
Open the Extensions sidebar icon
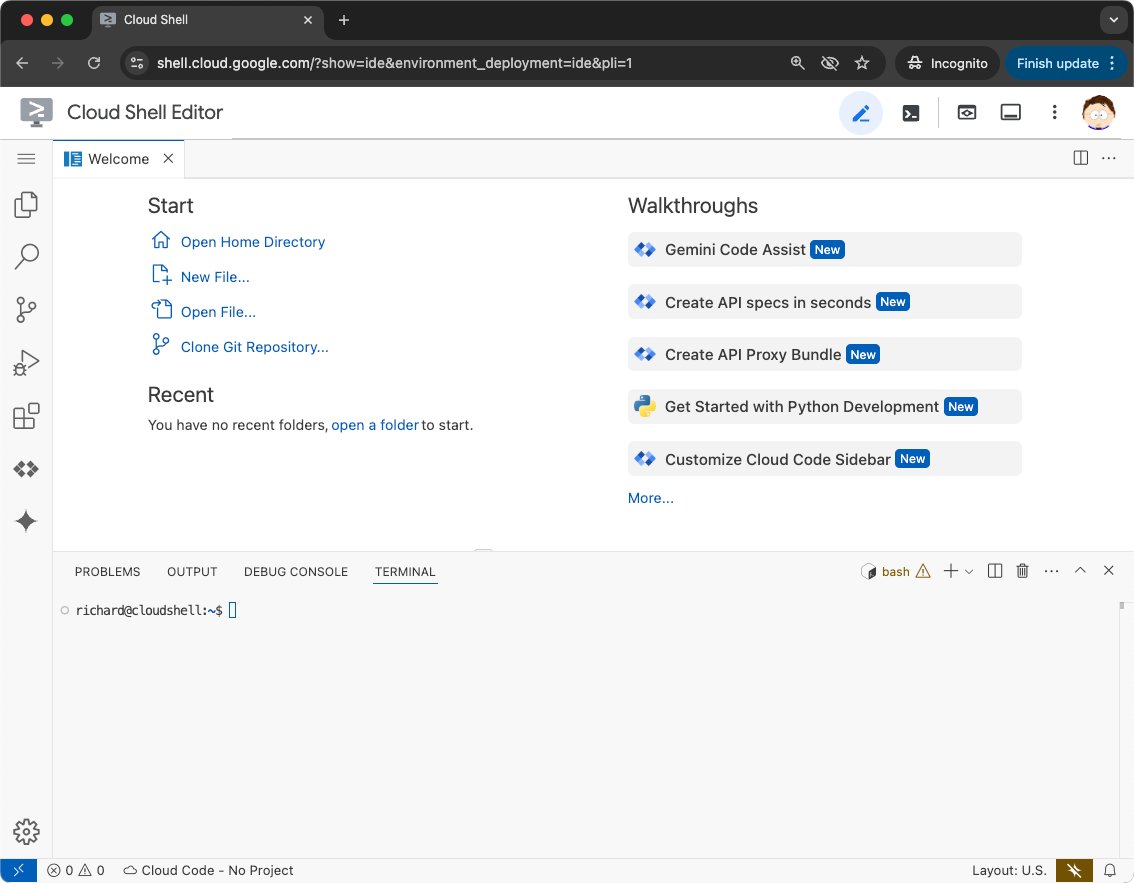point(26,416)
